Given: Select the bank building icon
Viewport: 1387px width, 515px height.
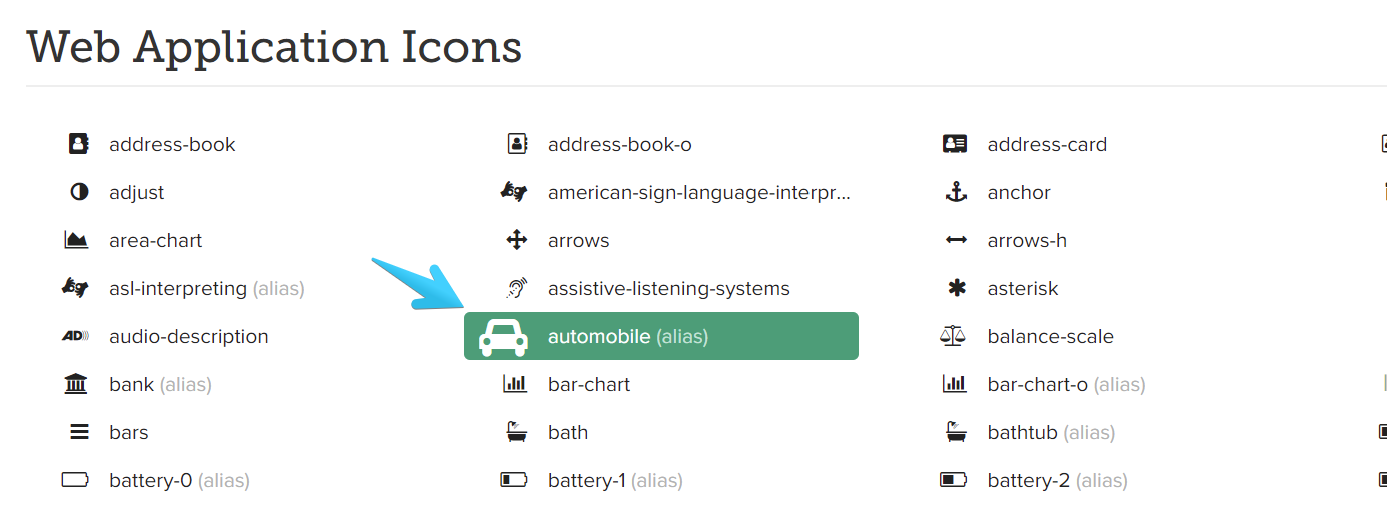Looking at the screenshot, I should tap(76, 384).
